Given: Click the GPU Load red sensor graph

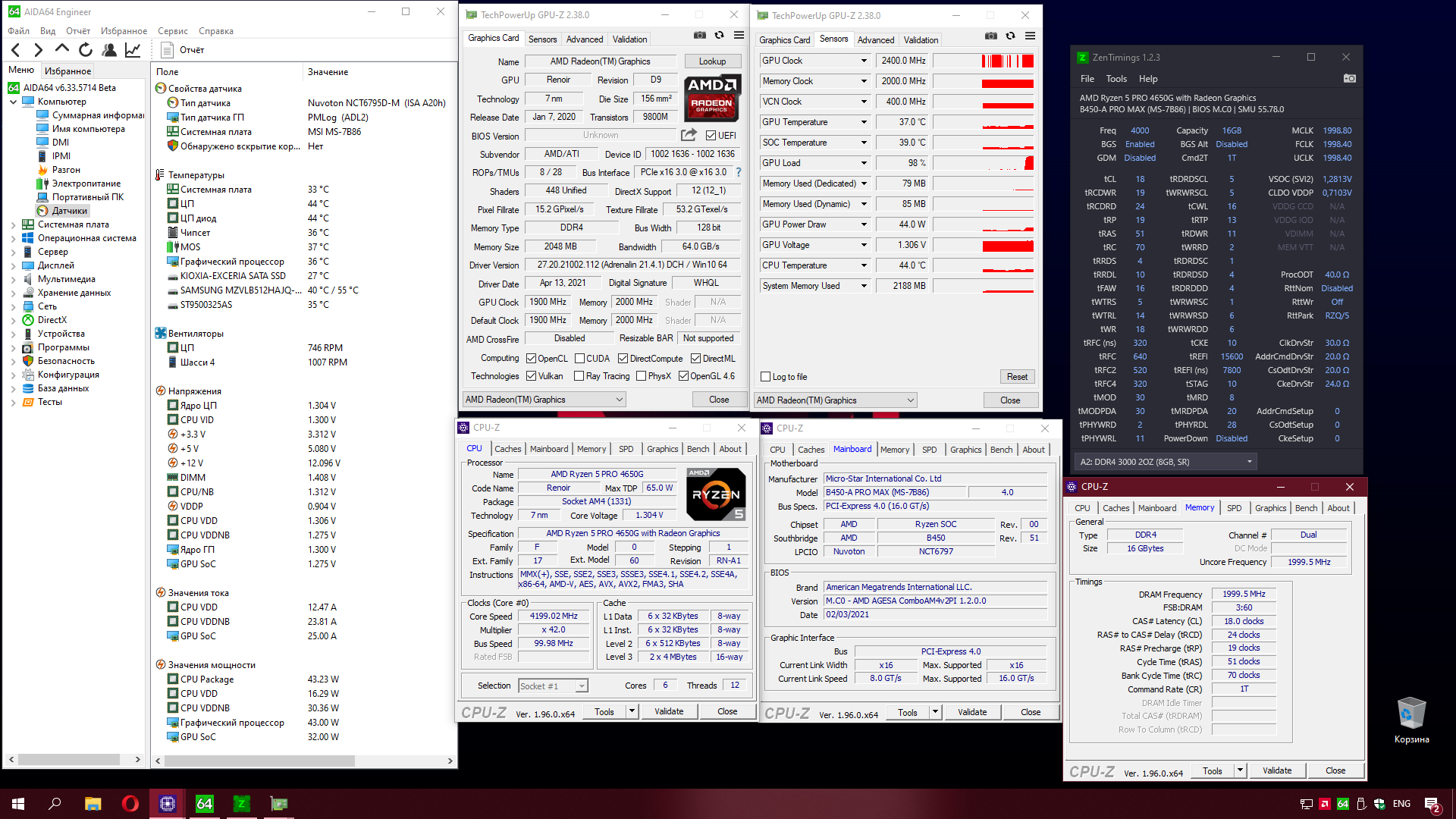Looking at the screenshot, I should click(x=983, y=163).
